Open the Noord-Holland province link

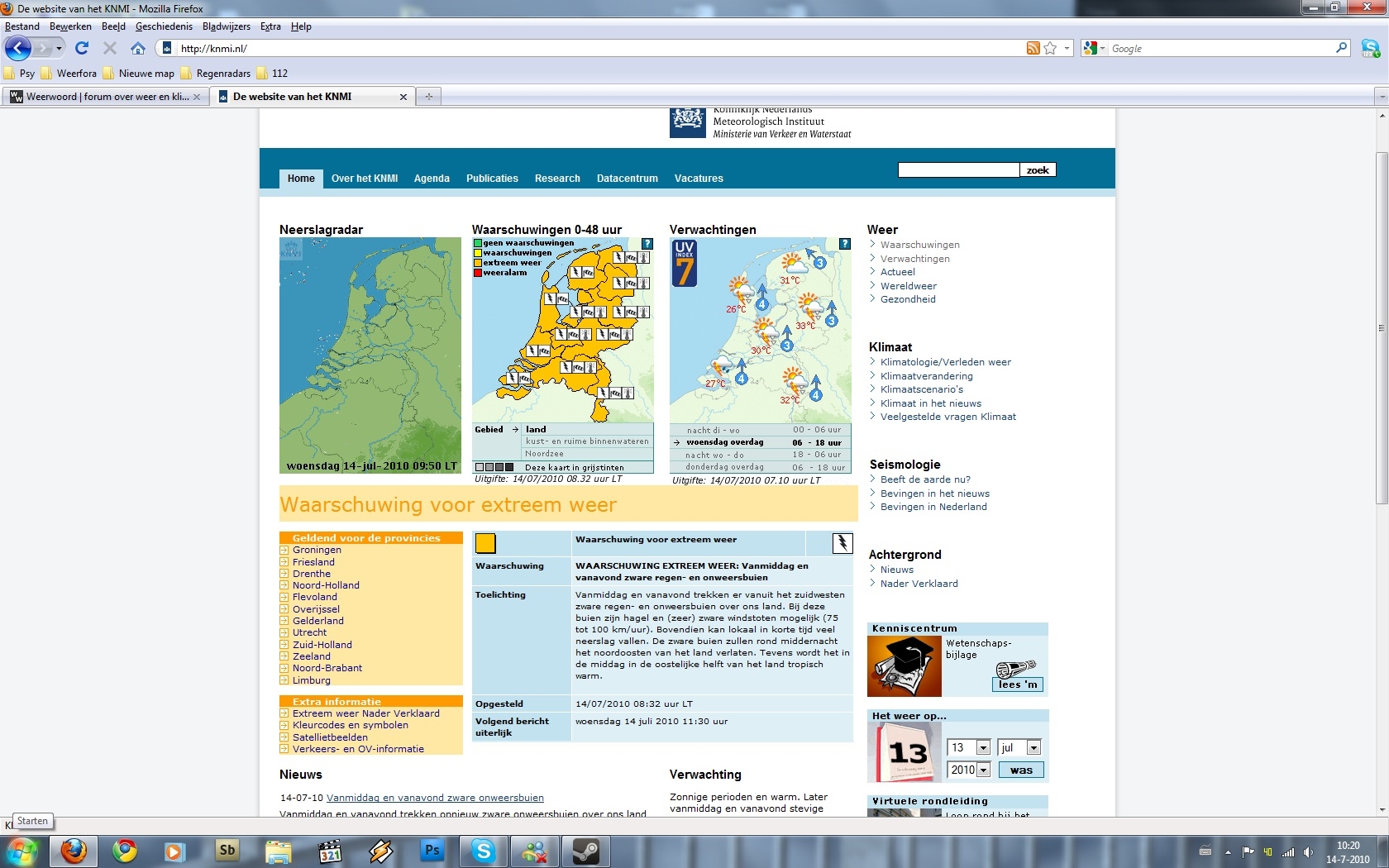[326, 585]
